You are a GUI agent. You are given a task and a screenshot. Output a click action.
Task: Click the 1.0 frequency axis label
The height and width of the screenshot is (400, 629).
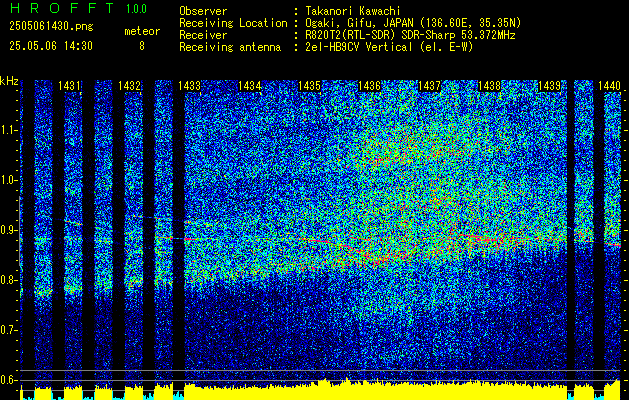(x=9, y=180)
